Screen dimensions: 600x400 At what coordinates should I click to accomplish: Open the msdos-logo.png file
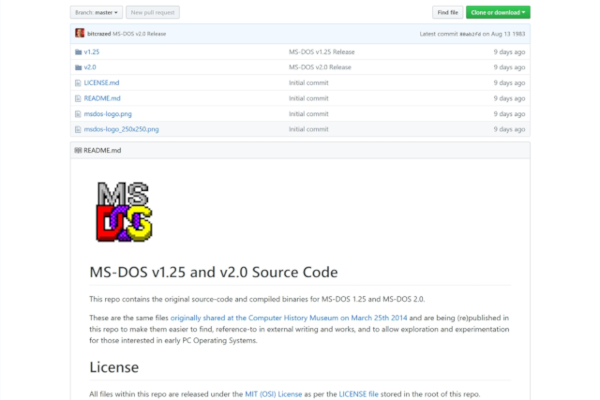pos(108,114)
